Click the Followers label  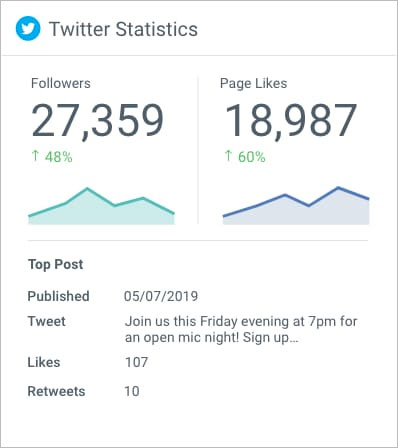pyautogui.click(x=61, y=83)
